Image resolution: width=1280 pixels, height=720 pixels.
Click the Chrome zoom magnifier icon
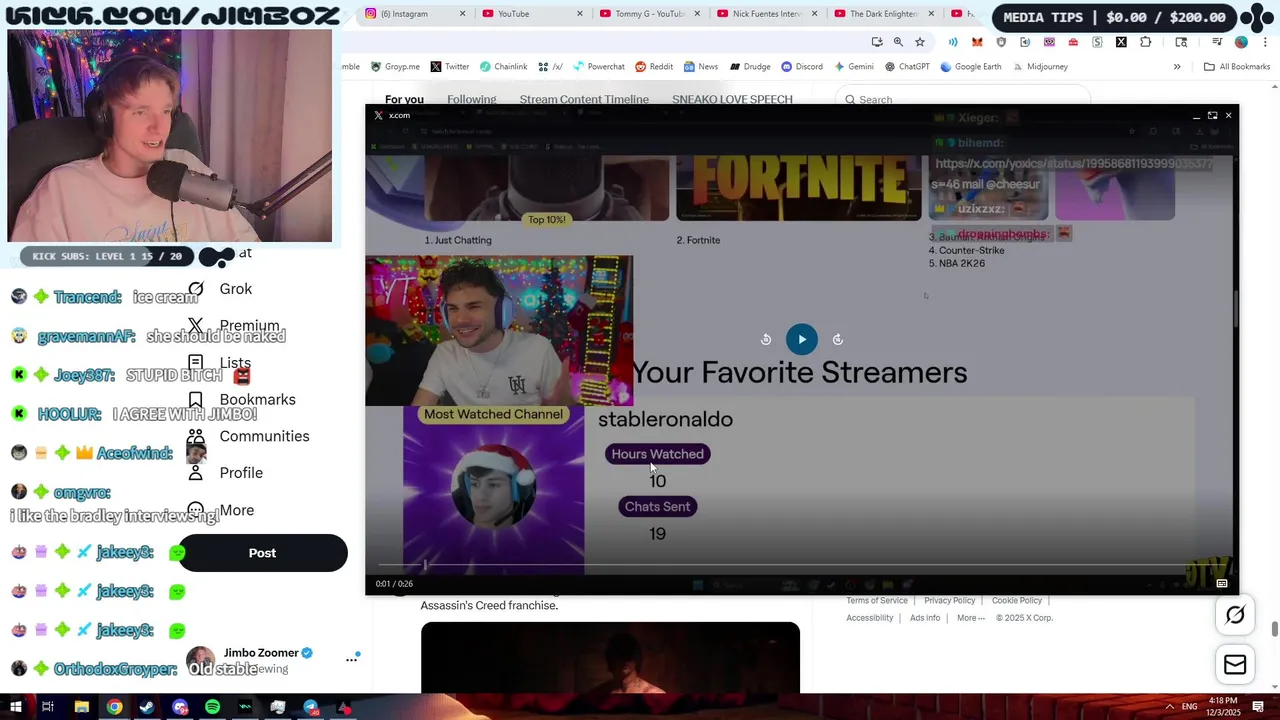click(x=898, y=42)
